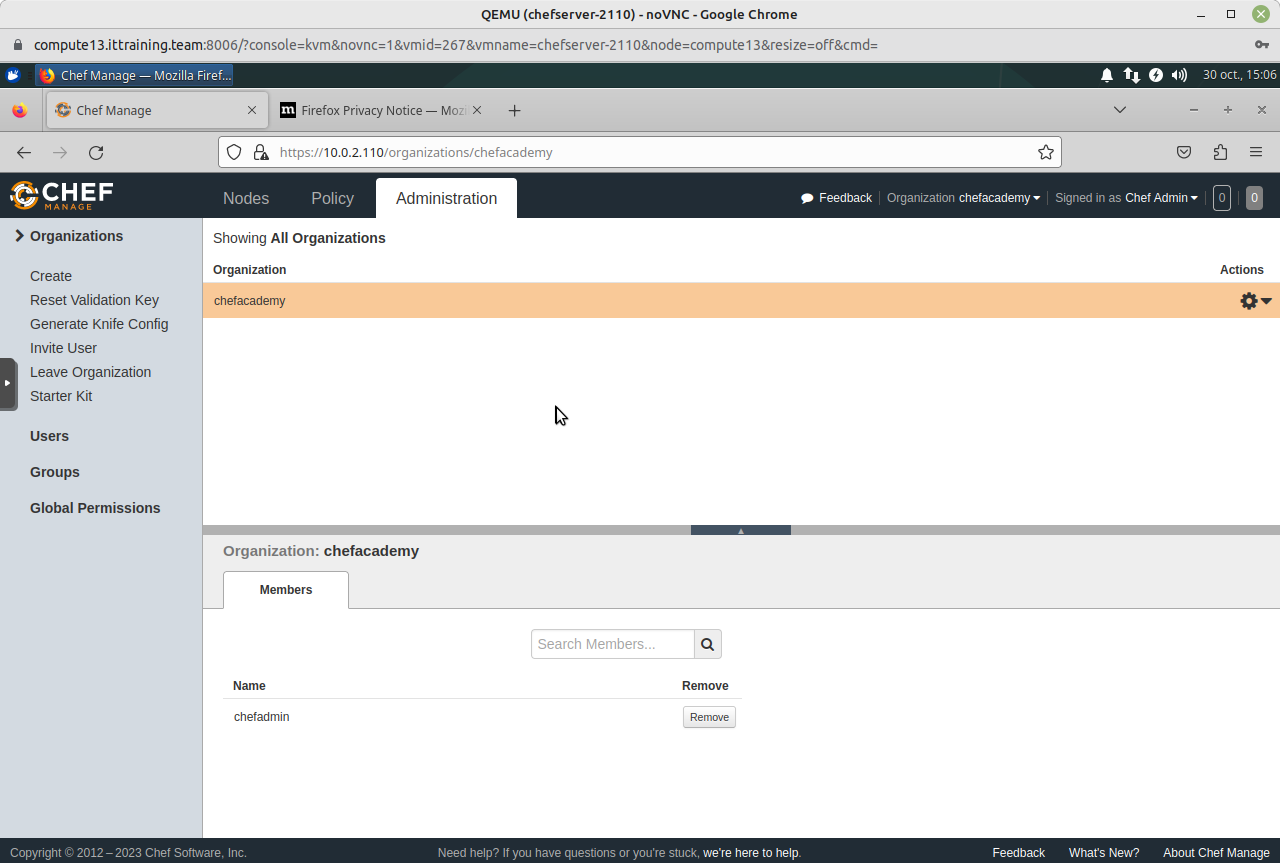The height and width of the screenshot is (863, 1280).
Task: Click the site security padlock in Firefox
Action: (261, 152)
